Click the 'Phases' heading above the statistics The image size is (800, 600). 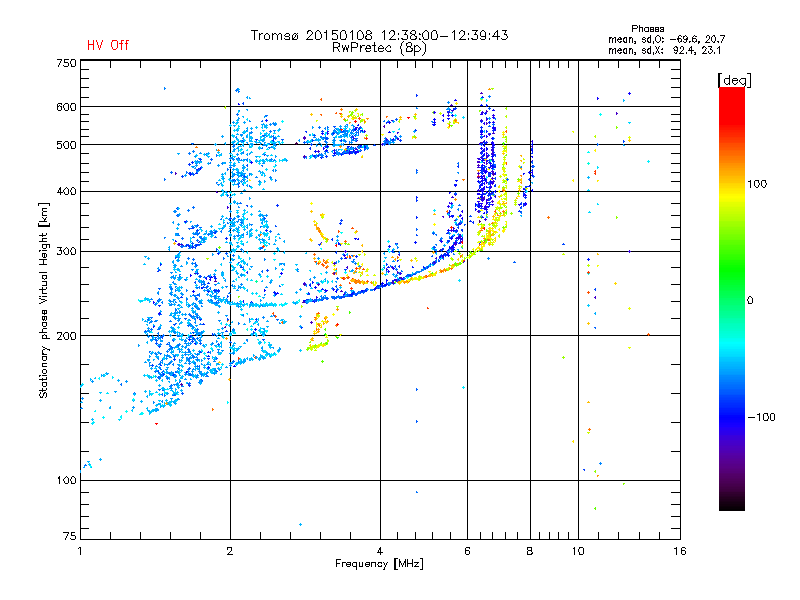point(647,29)
